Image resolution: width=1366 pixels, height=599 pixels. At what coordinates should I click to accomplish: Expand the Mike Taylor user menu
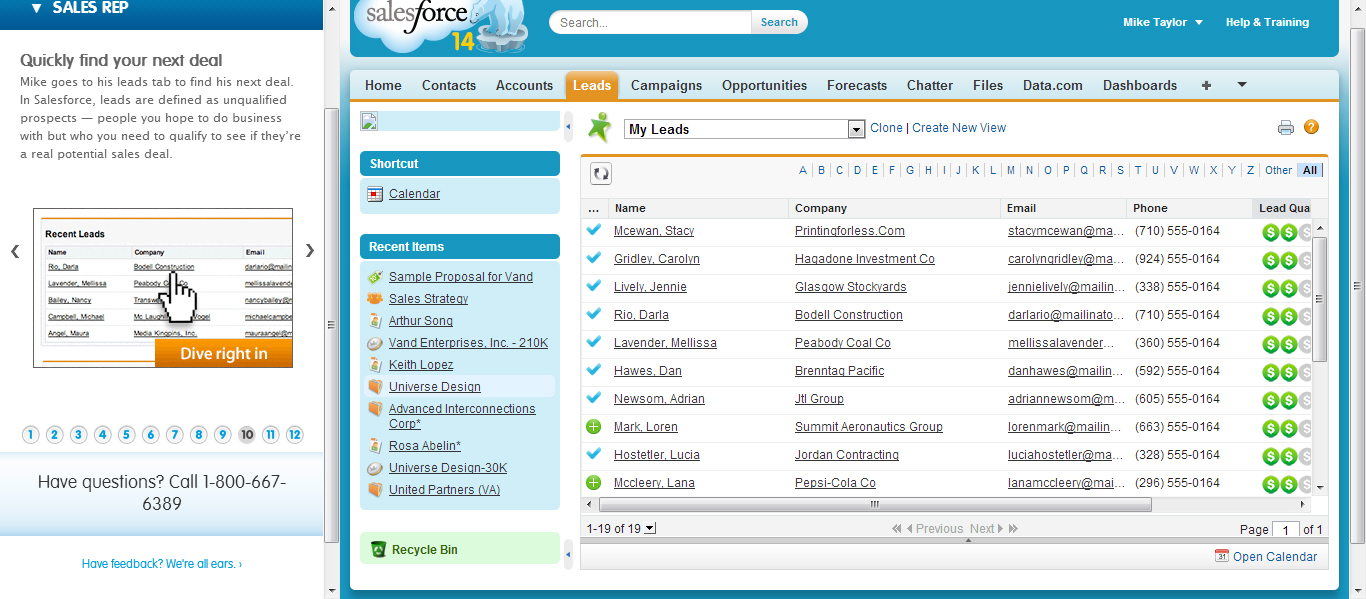[x=1163, y=22]
